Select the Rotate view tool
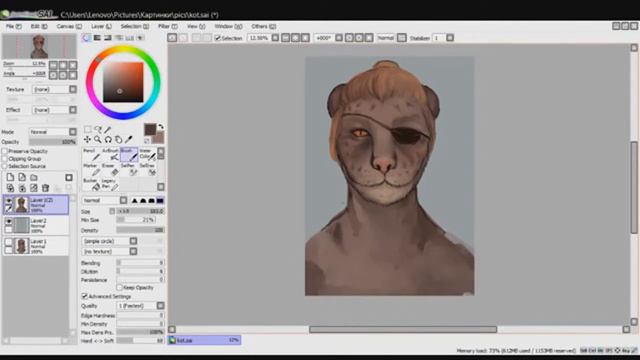The image size is (640, 360). click(x=108, y=140)
